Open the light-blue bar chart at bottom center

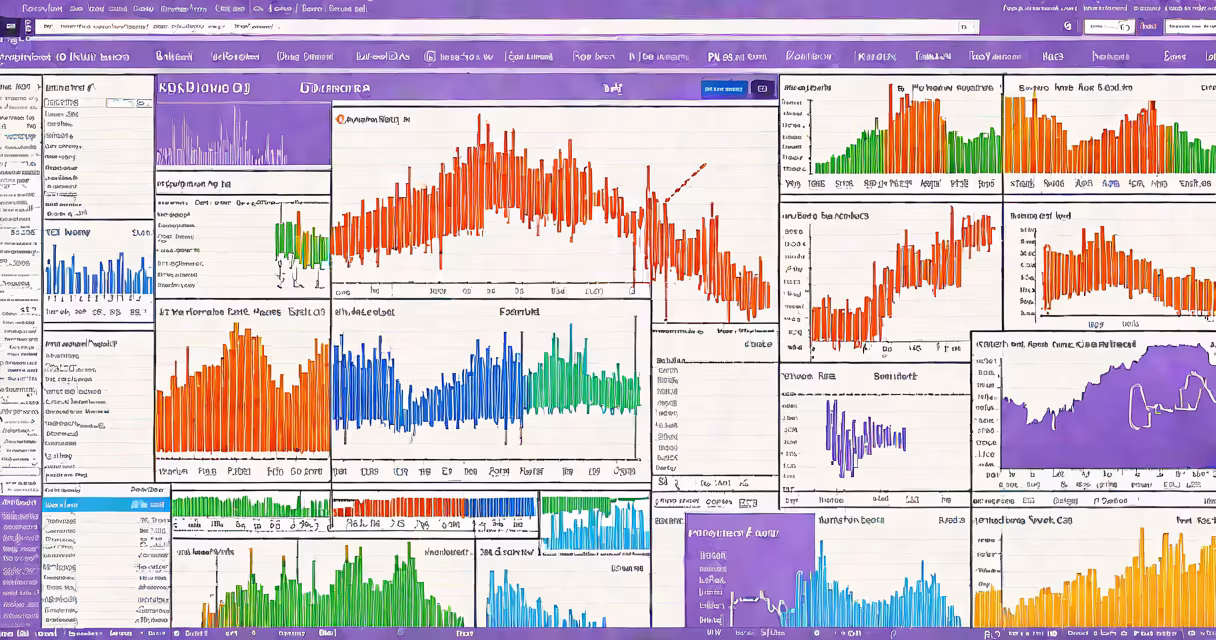545,598
